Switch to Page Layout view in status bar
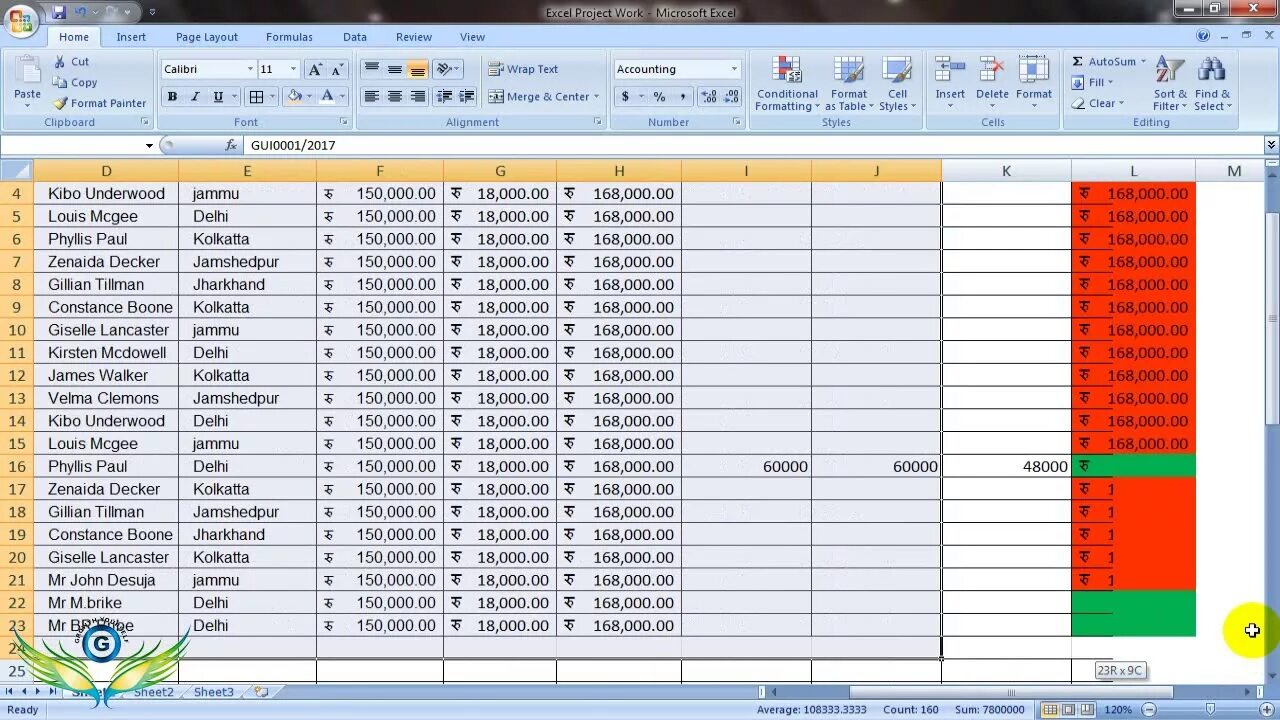The image size is (1280, 720). point(1071,710)
